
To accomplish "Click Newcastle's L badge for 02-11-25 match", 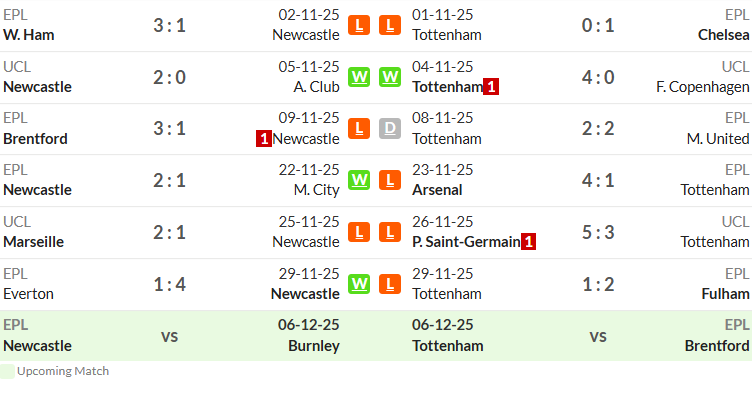I will (x=359, y=25).
